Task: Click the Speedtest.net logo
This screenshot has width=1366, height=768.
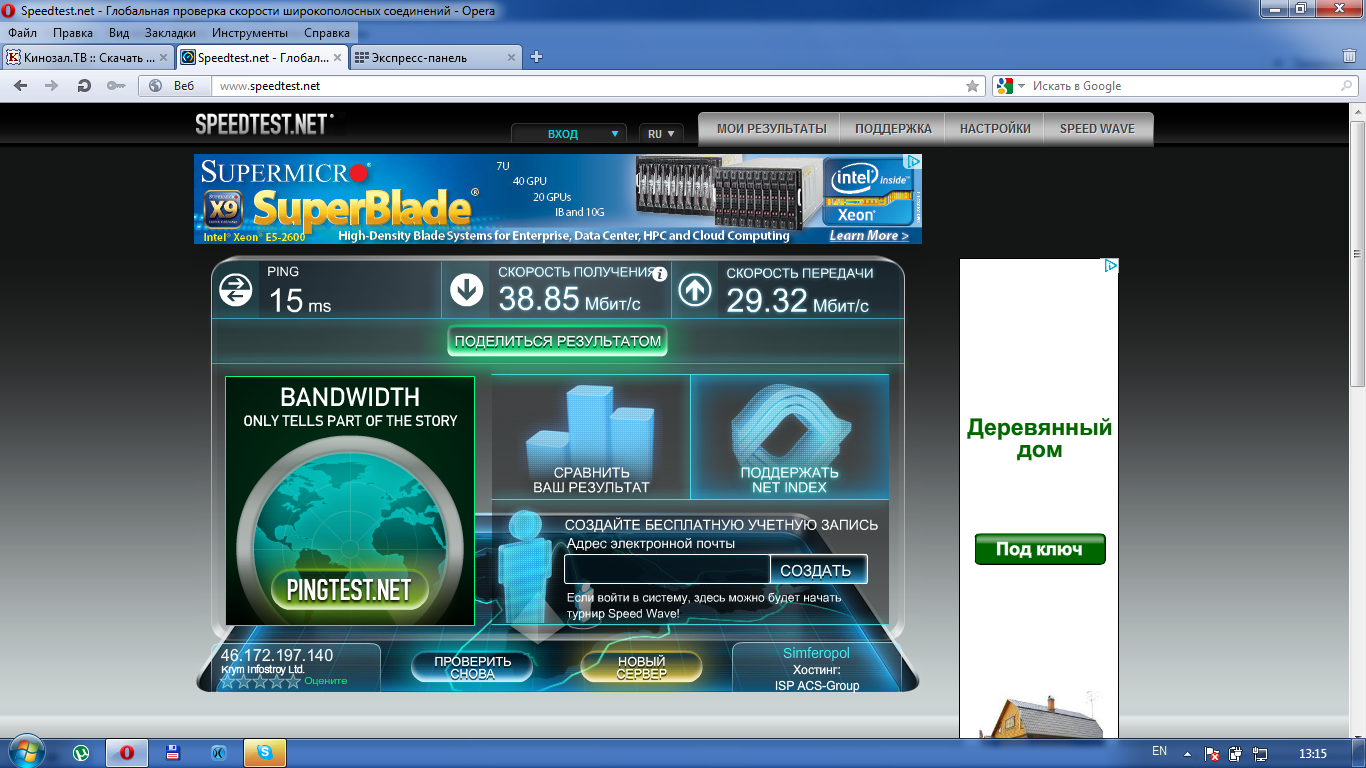Action: pos(264,124)
